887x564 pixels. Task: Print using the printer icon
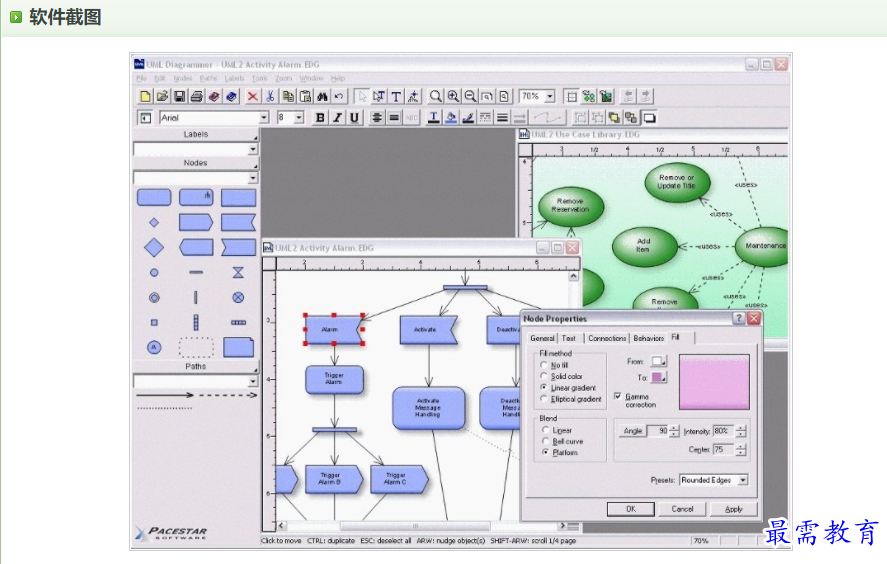tap(197, 96)
